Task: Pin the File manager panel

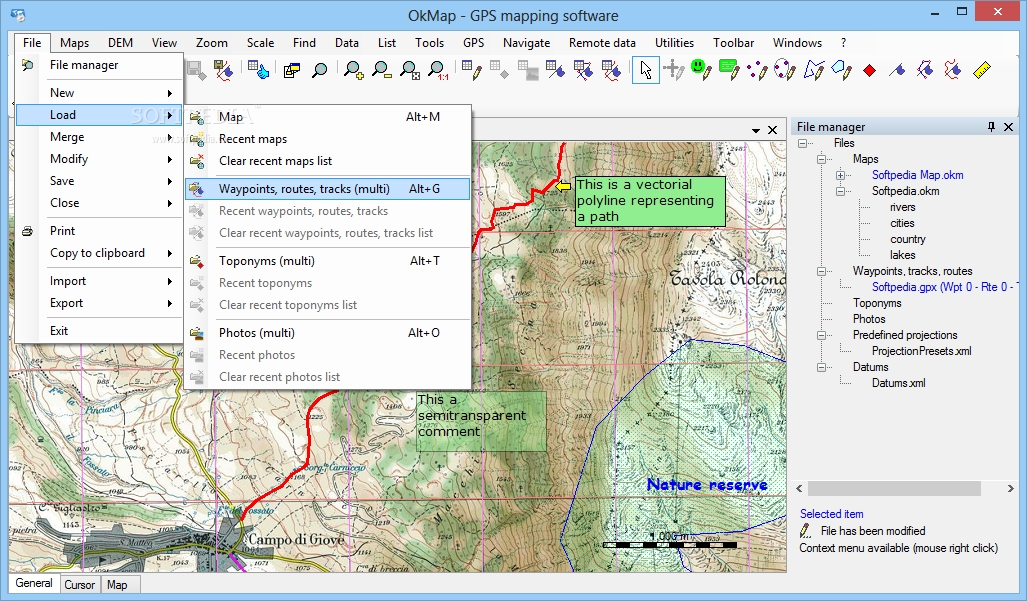Action: click(x=991, y=126)
